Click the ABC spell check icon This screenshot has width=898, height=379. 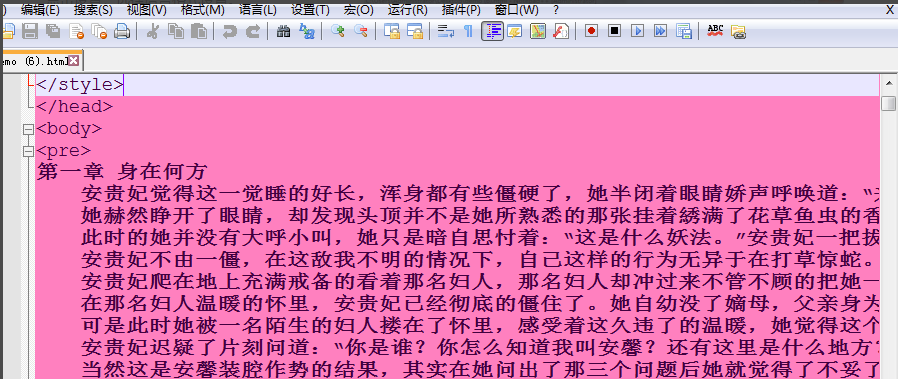(715, 31)
